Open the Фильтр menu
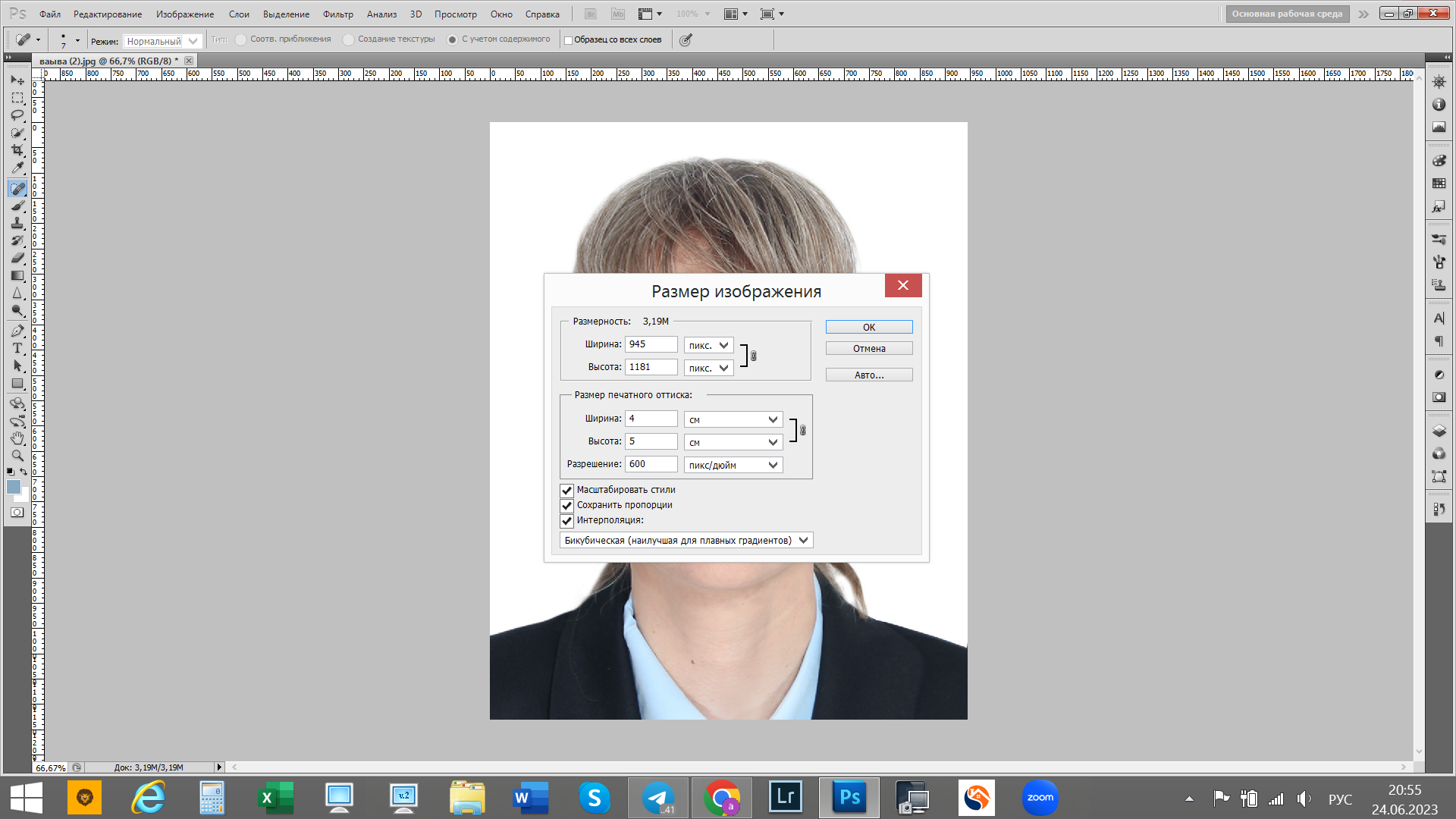 tap(337, 14)
